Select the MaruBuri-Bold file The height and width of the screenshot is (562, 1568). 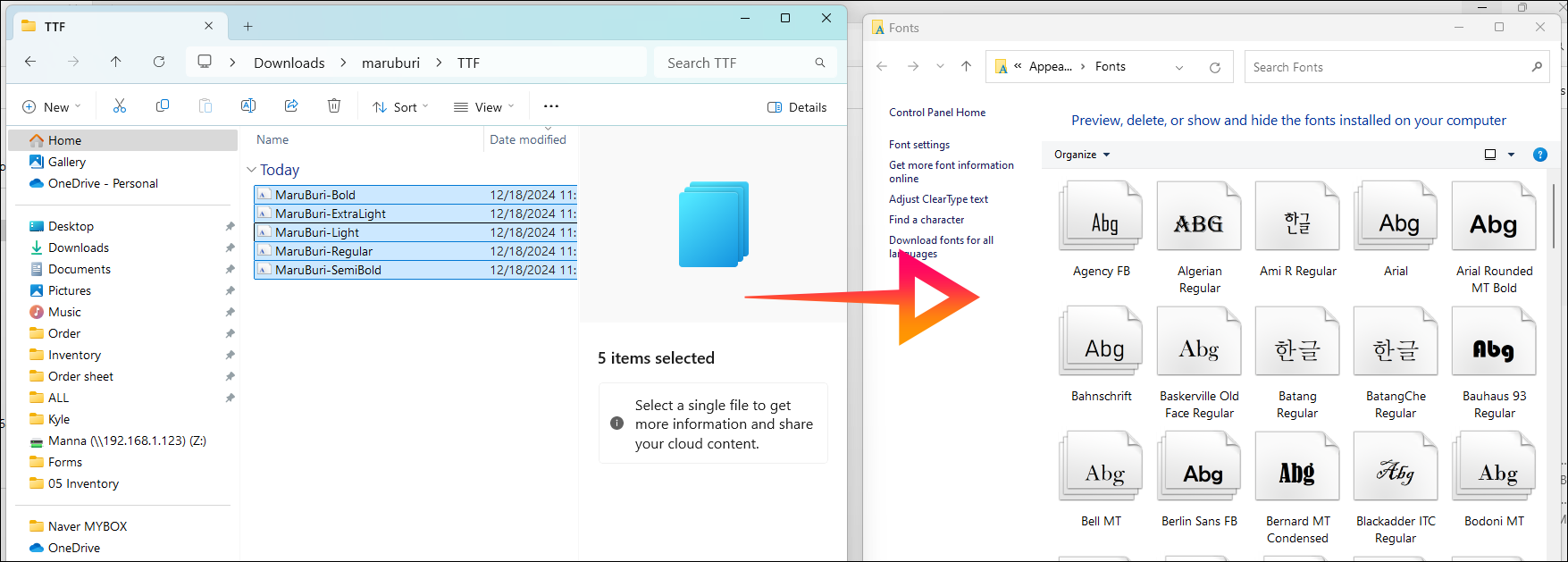click(415, 195)
